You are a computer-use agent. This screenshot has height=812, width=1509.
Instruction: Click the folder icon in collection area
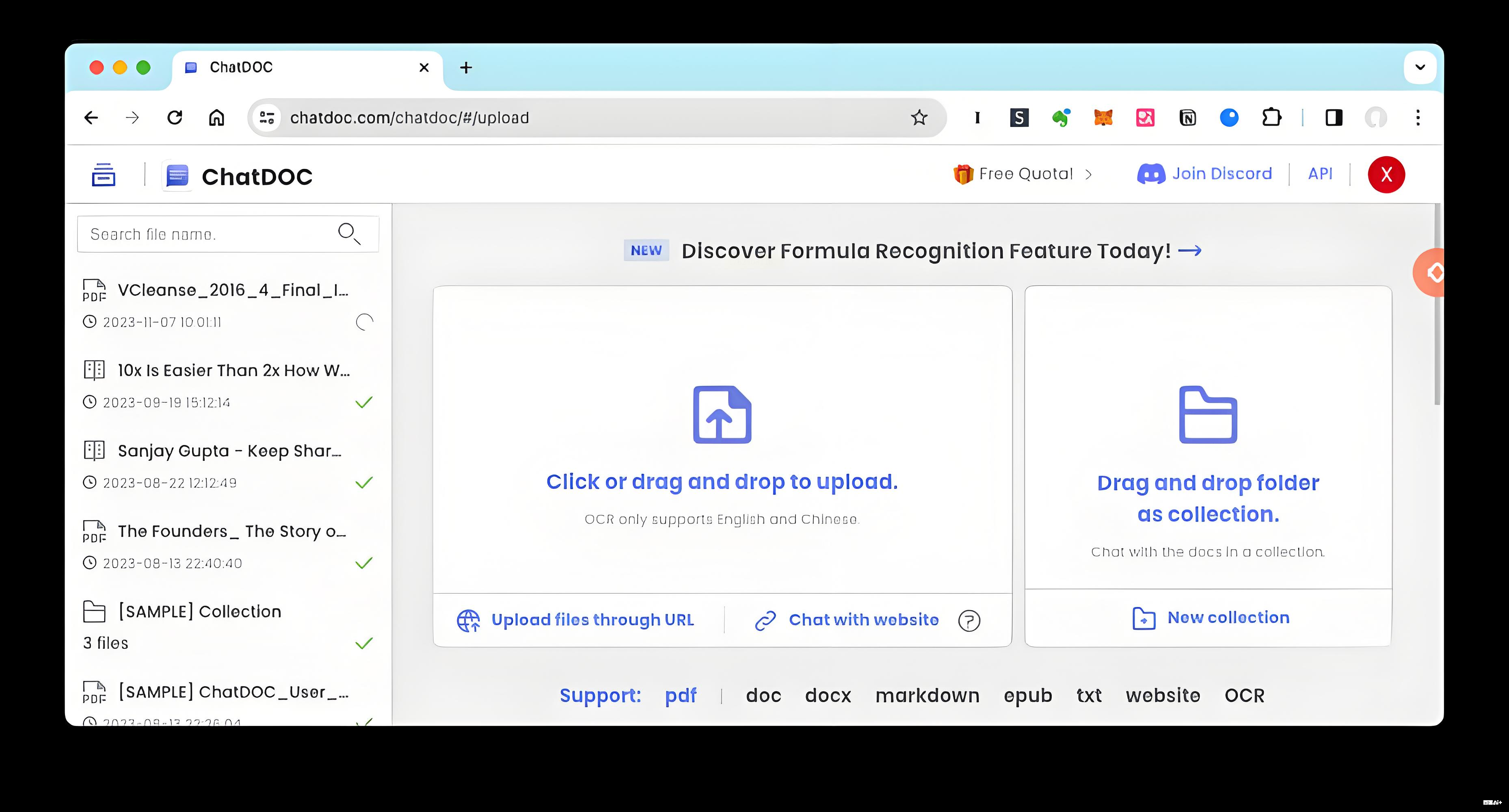[1208, 414]
